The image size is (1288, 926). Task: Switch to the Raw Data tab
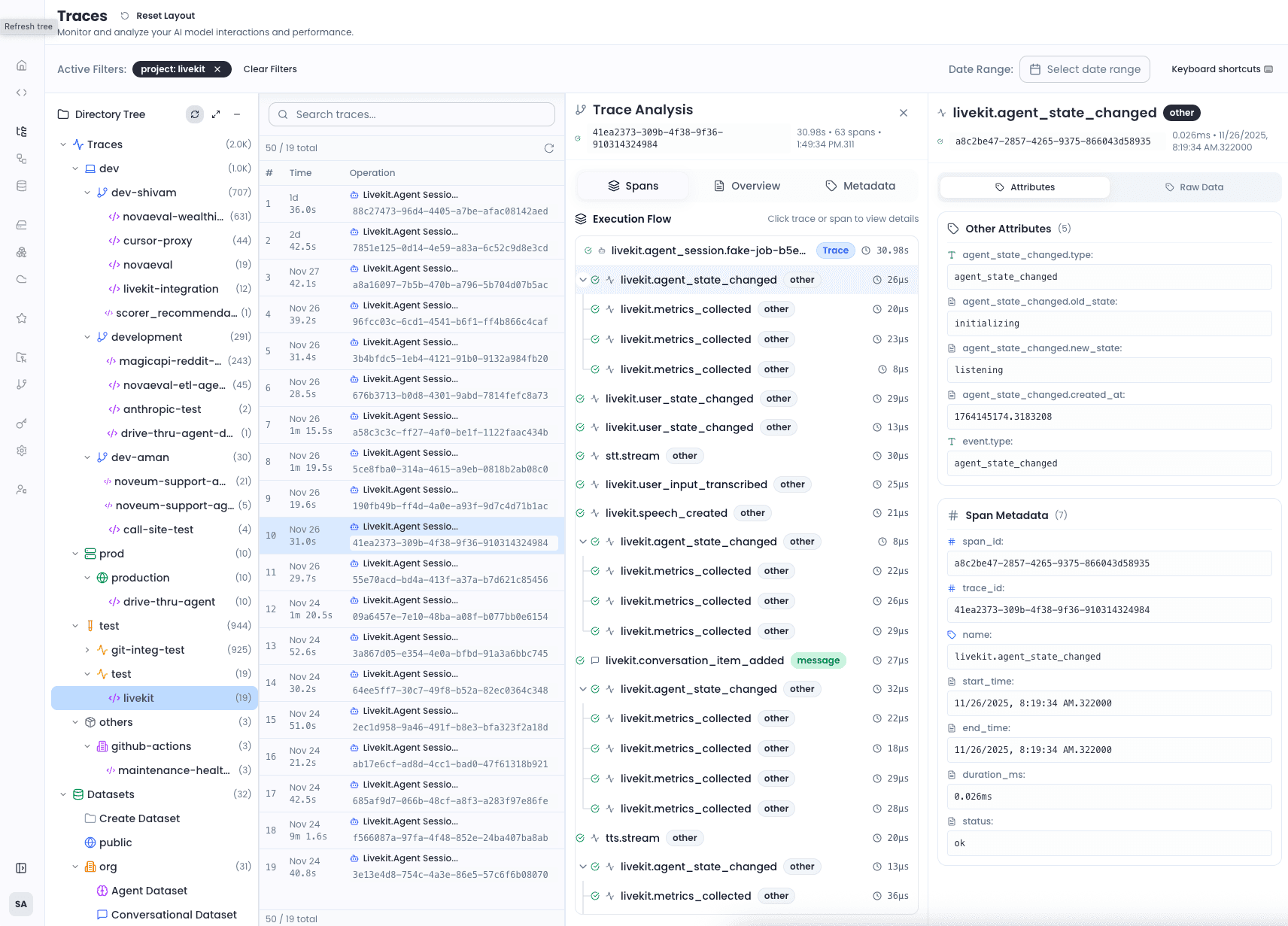click(x=1195, y=187)
